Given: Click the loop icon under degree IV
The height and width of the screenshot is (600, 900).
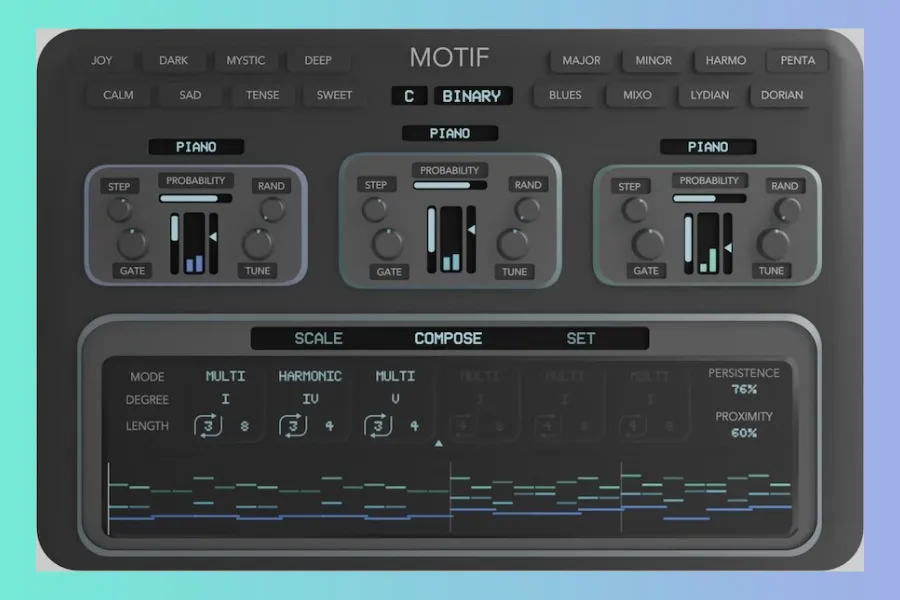Looking at the screenshot, I should tap(292, 427).
